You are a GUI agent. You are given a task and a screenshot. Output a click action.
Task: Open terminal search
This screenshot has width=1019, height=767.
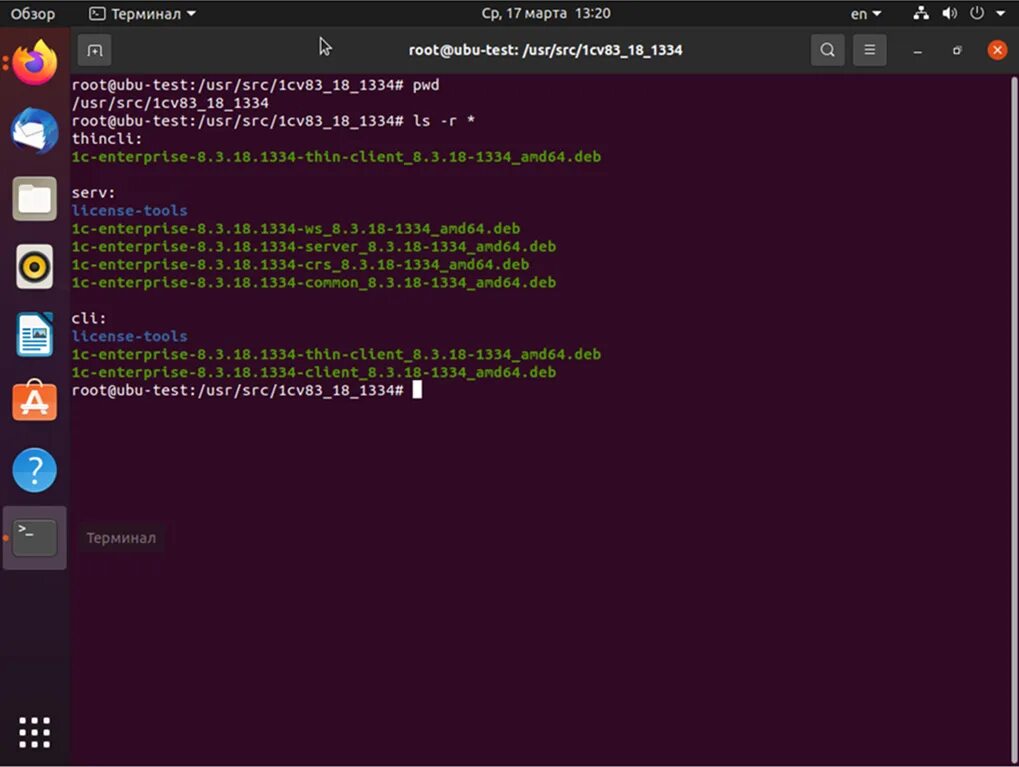pyautogui.click(x=827, y=50)
